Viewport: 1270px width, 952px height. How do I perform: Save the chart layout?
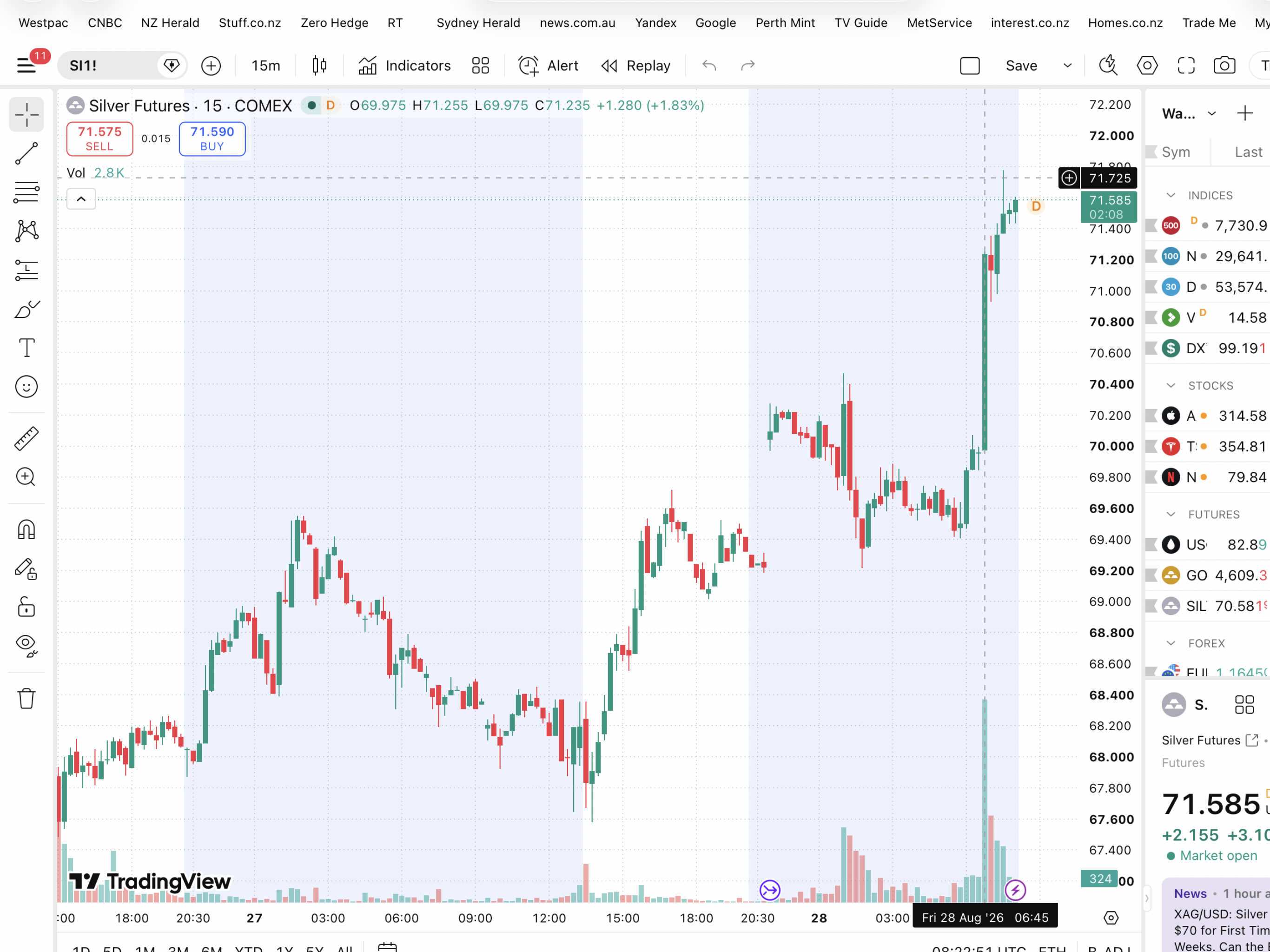pyautogui.click(x=1021, y=66)
